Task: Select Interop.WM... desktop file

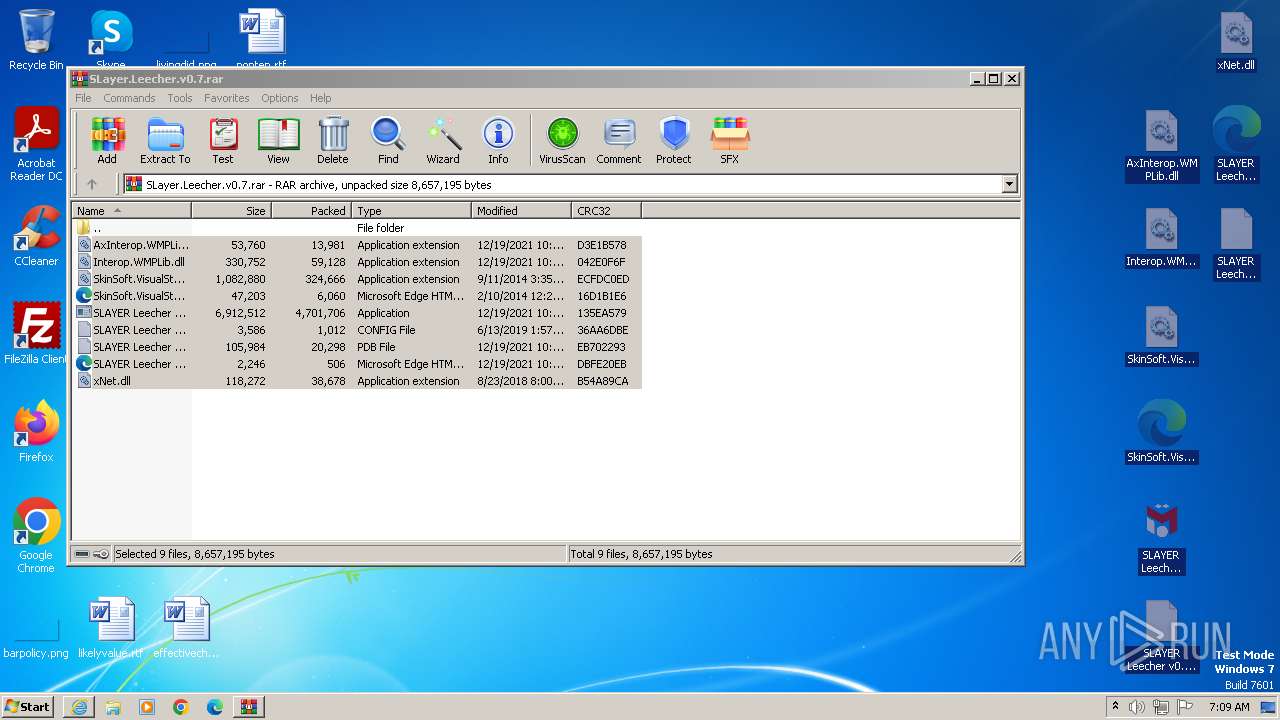Action: (x=1161, y=237)
